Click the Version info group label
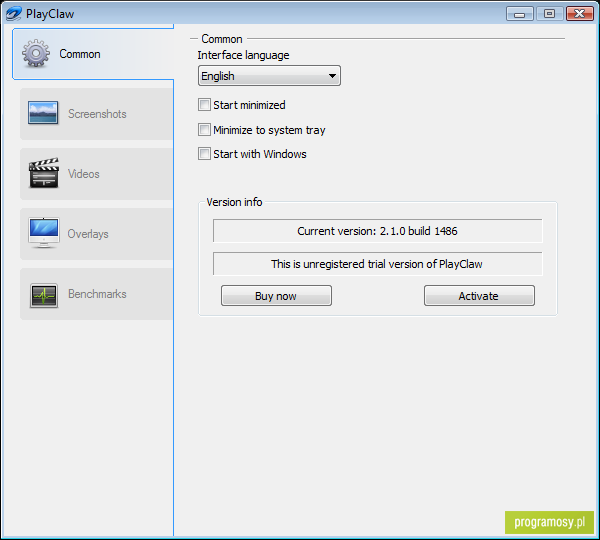Screen dimensions: 600x540 click(x=234, y=202)
